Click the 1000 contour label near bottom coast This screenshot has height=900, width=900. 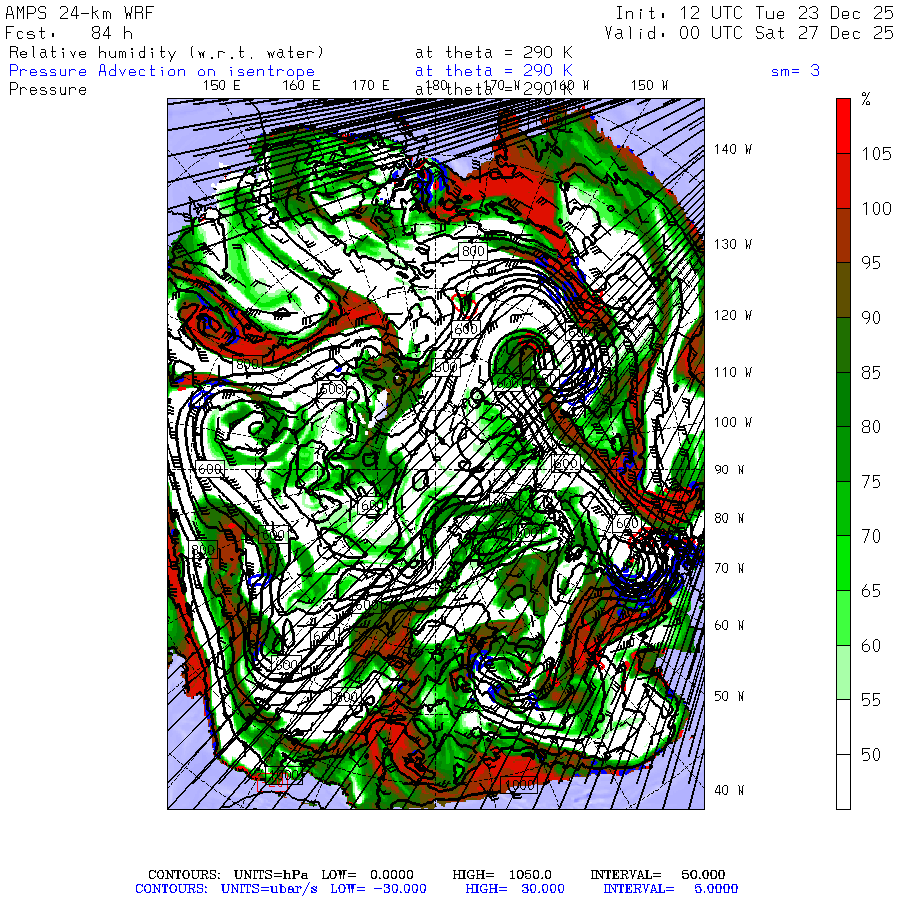coord(519,784)
